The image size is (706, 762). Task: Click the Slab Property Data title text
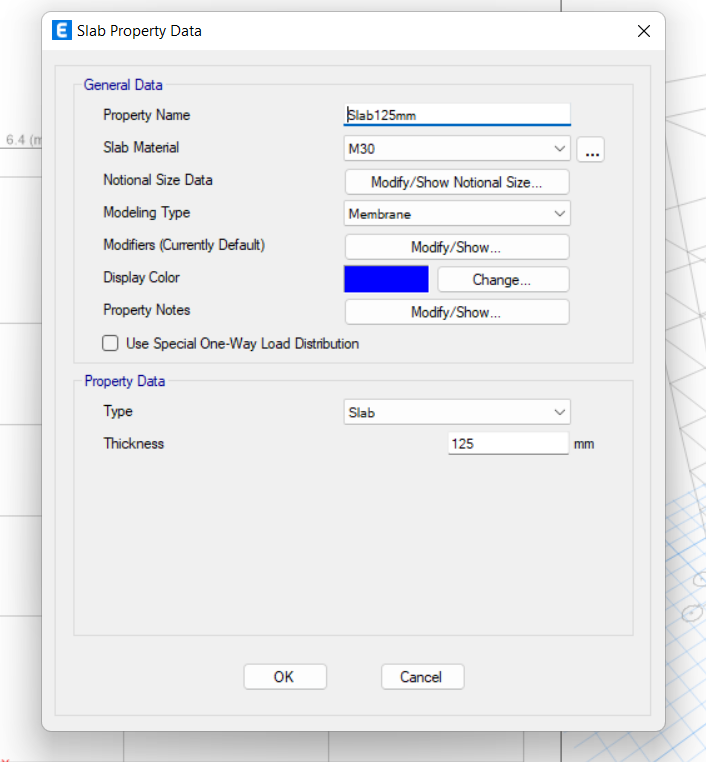(x=139, y=31)
